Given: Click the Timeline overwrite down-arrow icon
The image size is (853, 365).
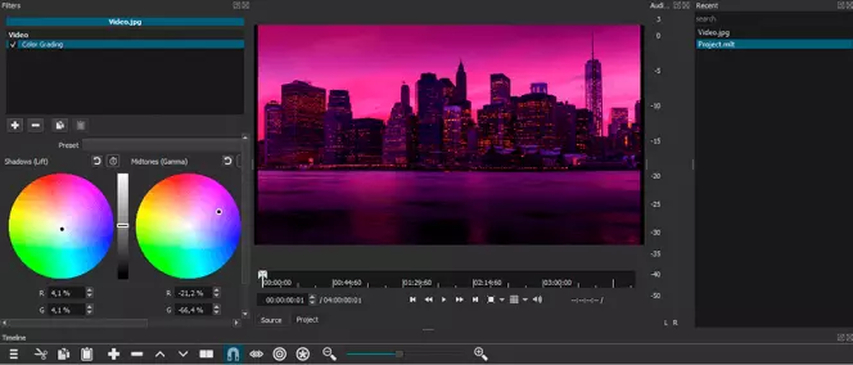Looking at the screenshot, I should tap(183, 354).
